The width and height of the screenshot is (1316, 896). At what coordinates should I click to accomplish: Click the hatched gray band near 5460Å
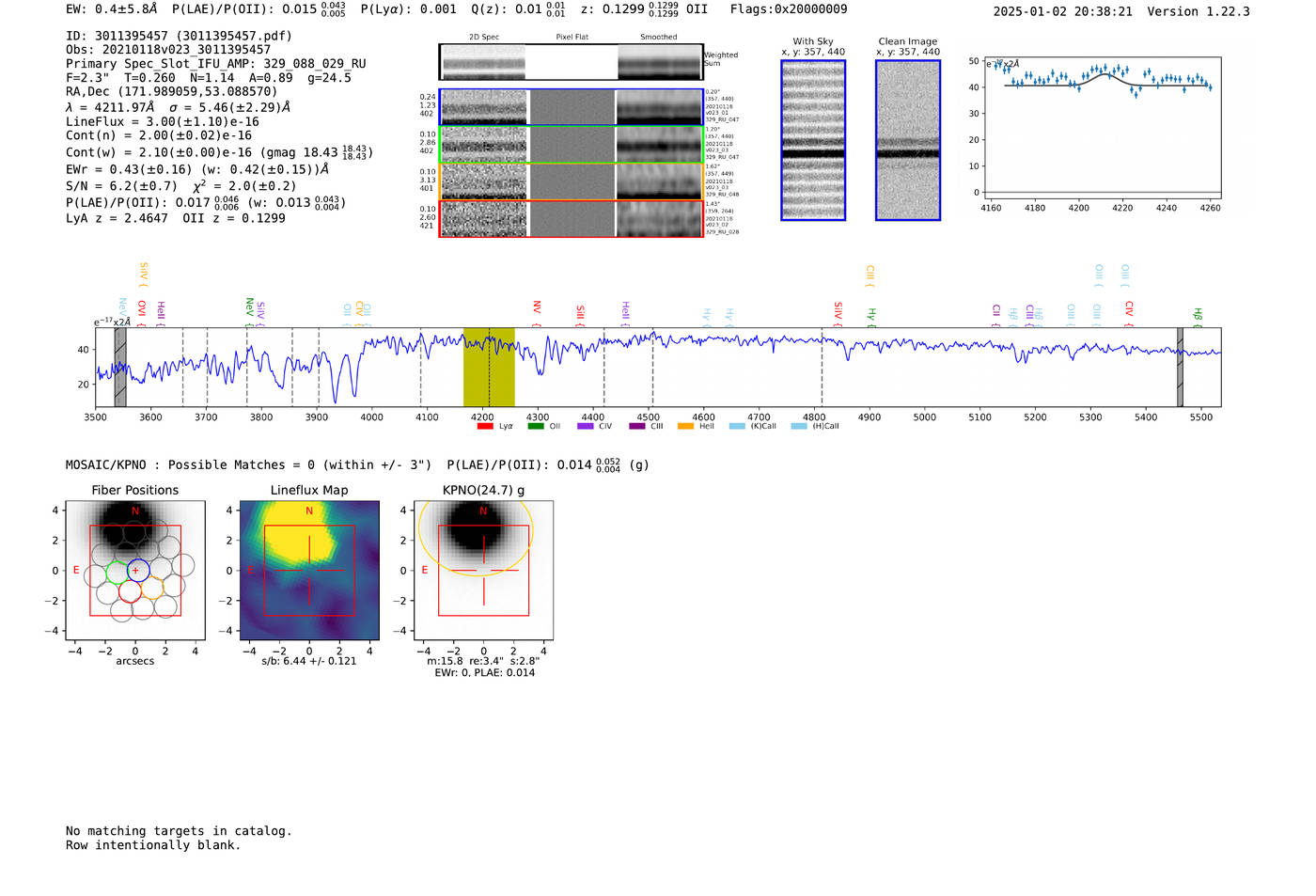[x=1181, y=367]
